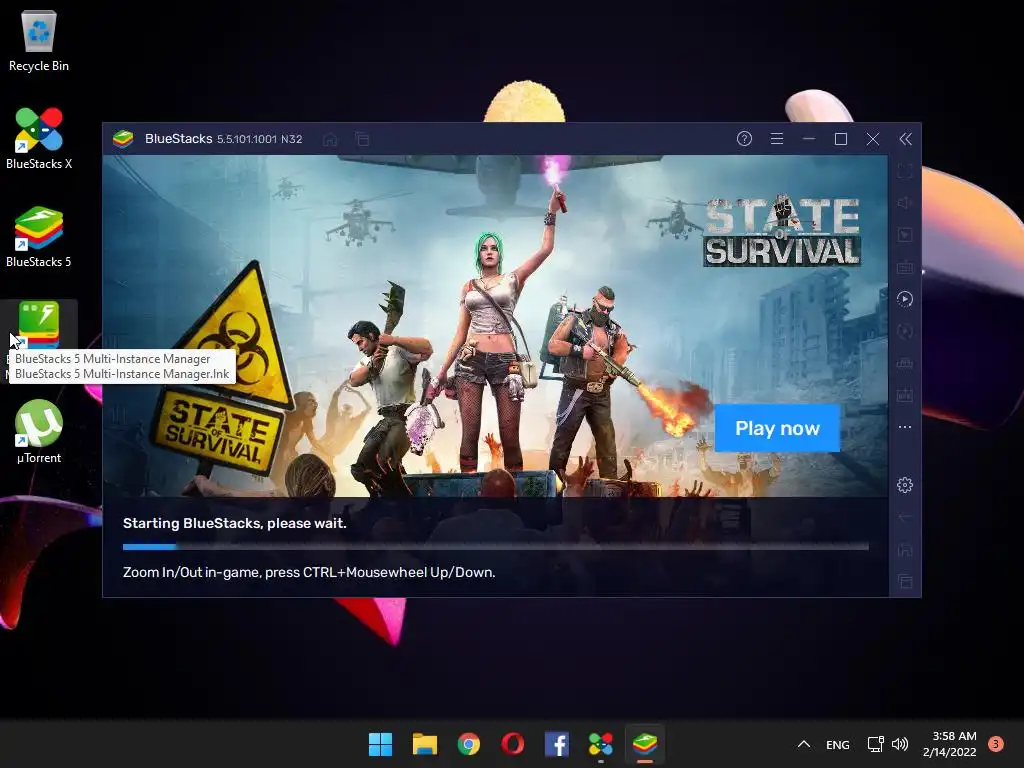Viewport: 1024px width, 768px height.
Task: Open keyboard game controls in BlueStacks sidebar
Action: tap(904, 267)
